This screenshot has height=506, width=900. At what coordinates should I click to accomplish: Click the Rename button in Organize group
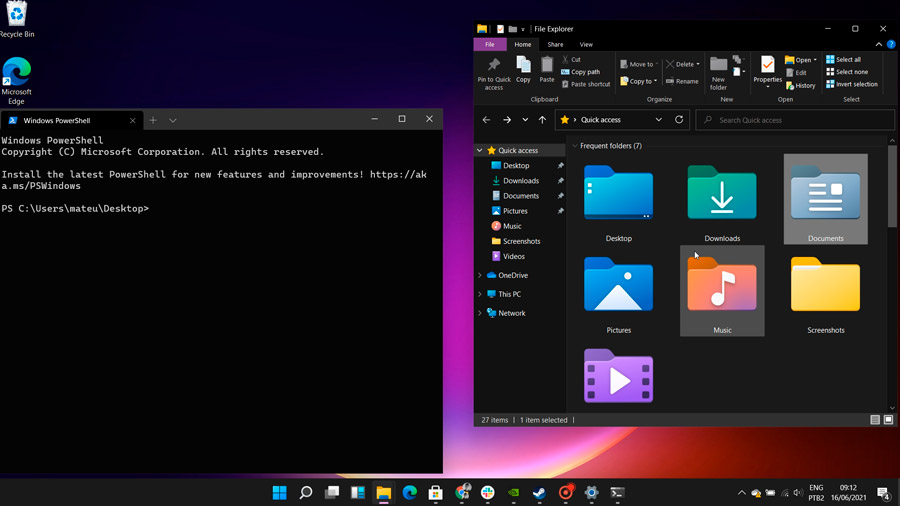pos(682,81)
